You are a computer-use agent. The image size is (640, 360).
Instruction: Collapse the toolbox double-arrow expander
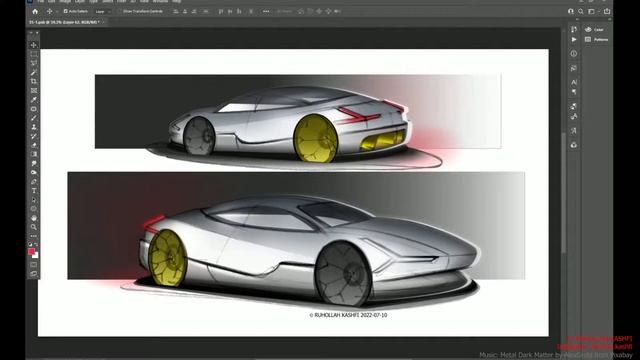pos(31,33)
